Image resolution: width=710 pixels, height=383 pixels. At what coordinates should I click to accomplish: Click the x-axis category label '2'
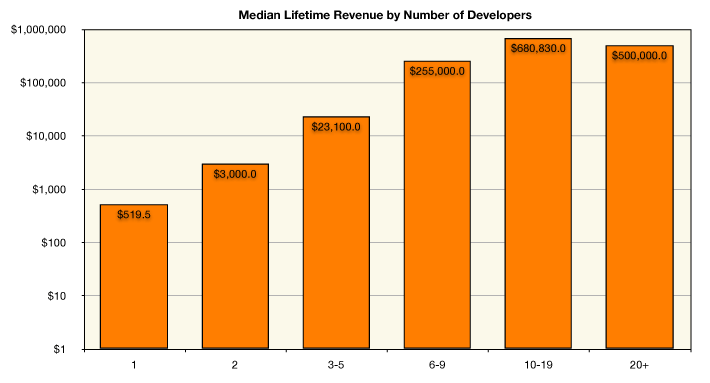(235, 365)
